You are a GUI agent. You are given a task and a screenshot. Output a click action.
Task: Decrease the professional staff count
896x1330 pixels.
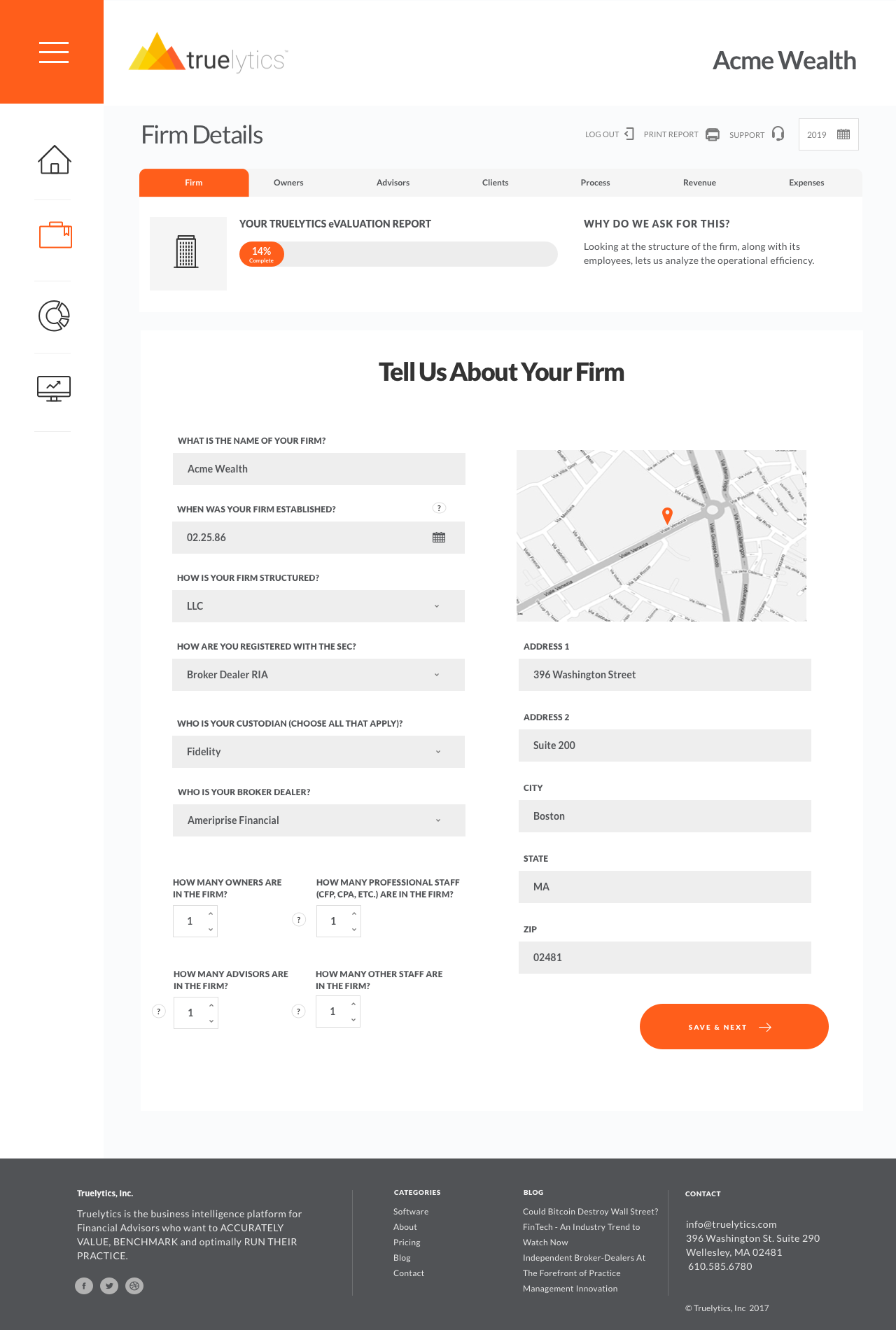click(x=354, y=930)
